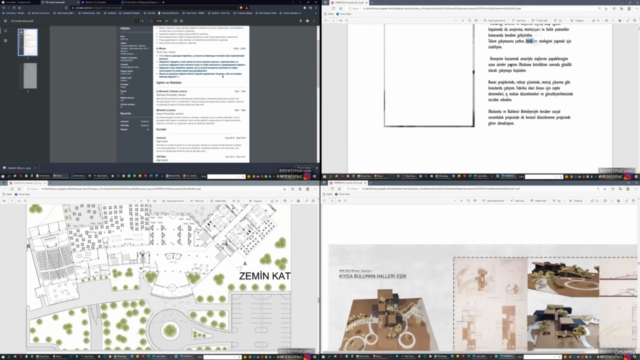Open the Netflix favorite in the top-right Edge window
Image resolution: width=640 pixels, height=360 pixels.
[x=328, y=14]
